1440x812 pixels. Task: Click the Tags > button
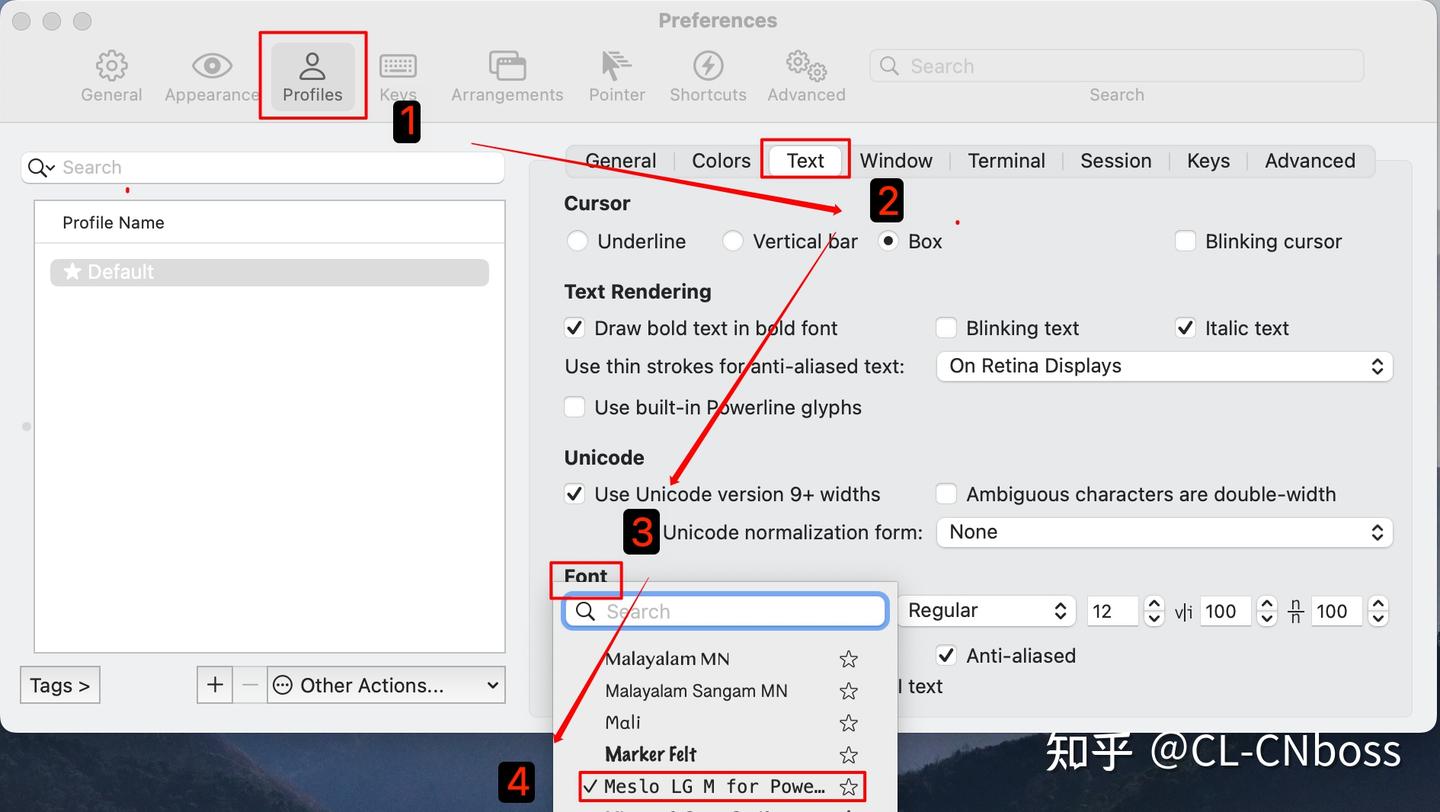tap(59, 685)
